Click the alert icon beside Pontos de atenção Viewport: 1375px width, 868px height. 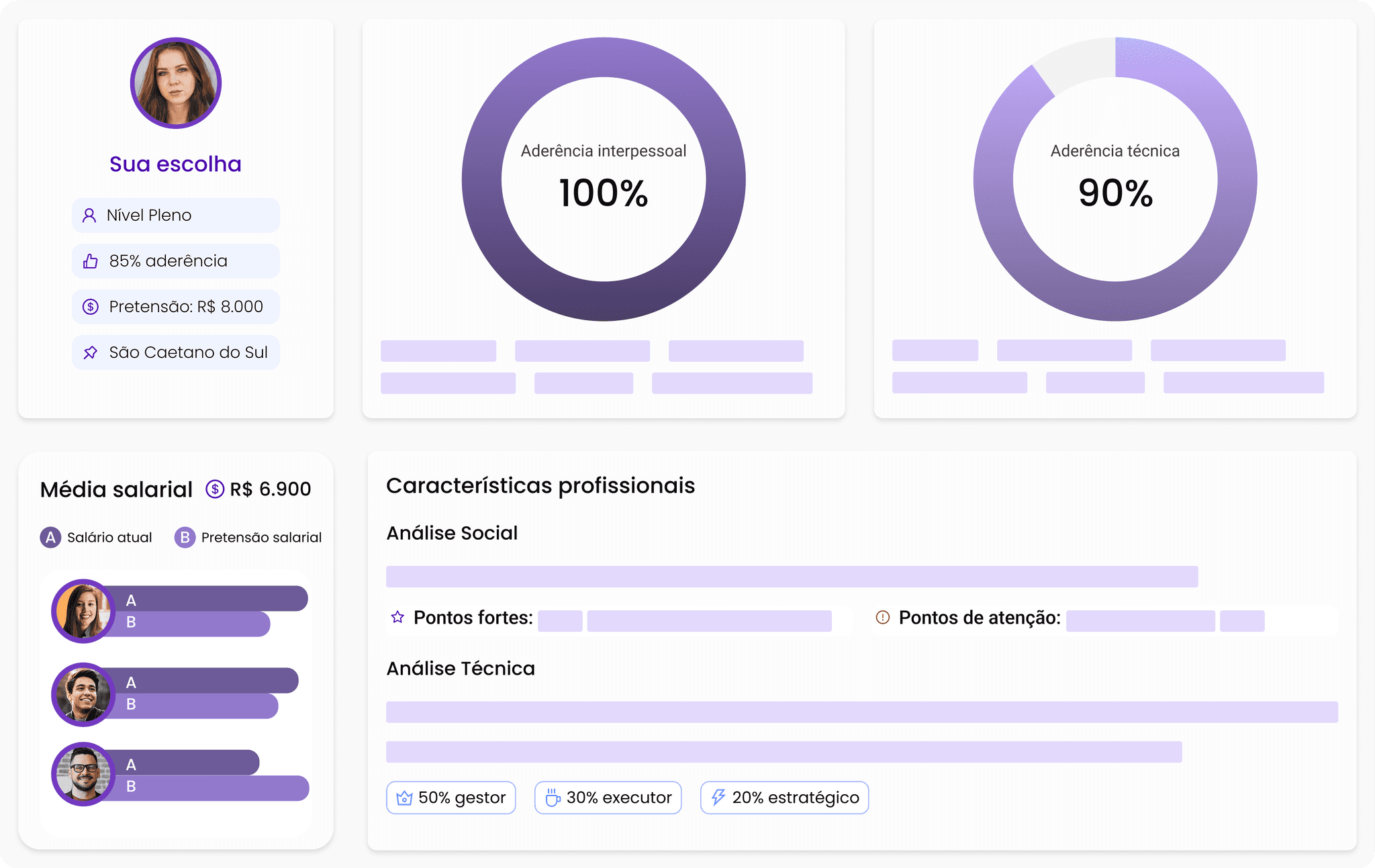coord(883,617)
